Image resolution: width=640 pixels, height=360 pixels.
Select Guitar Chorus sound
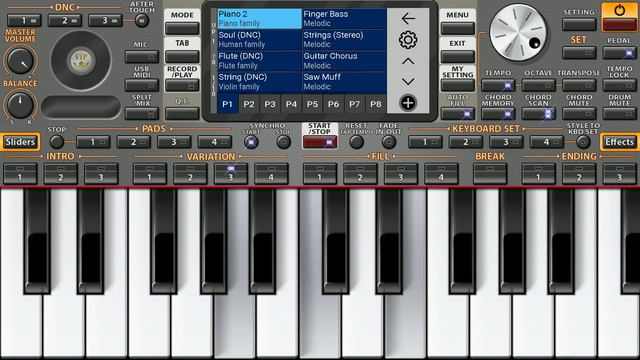click(344, 61)
